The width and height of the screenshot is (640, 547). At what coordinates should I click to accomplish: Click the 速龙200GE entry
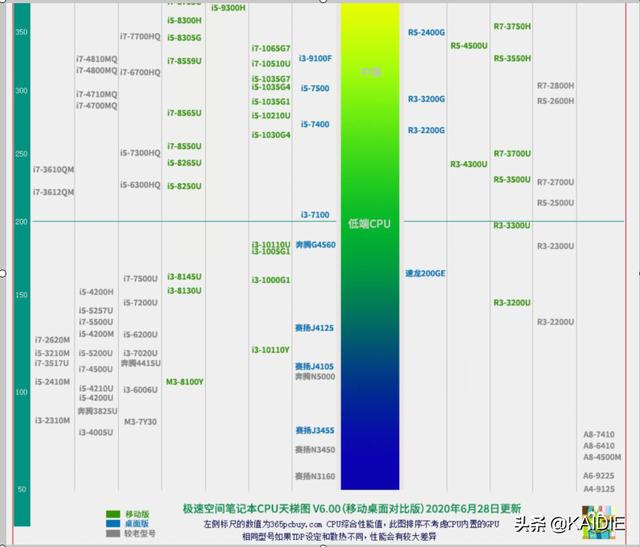point(425,274)
